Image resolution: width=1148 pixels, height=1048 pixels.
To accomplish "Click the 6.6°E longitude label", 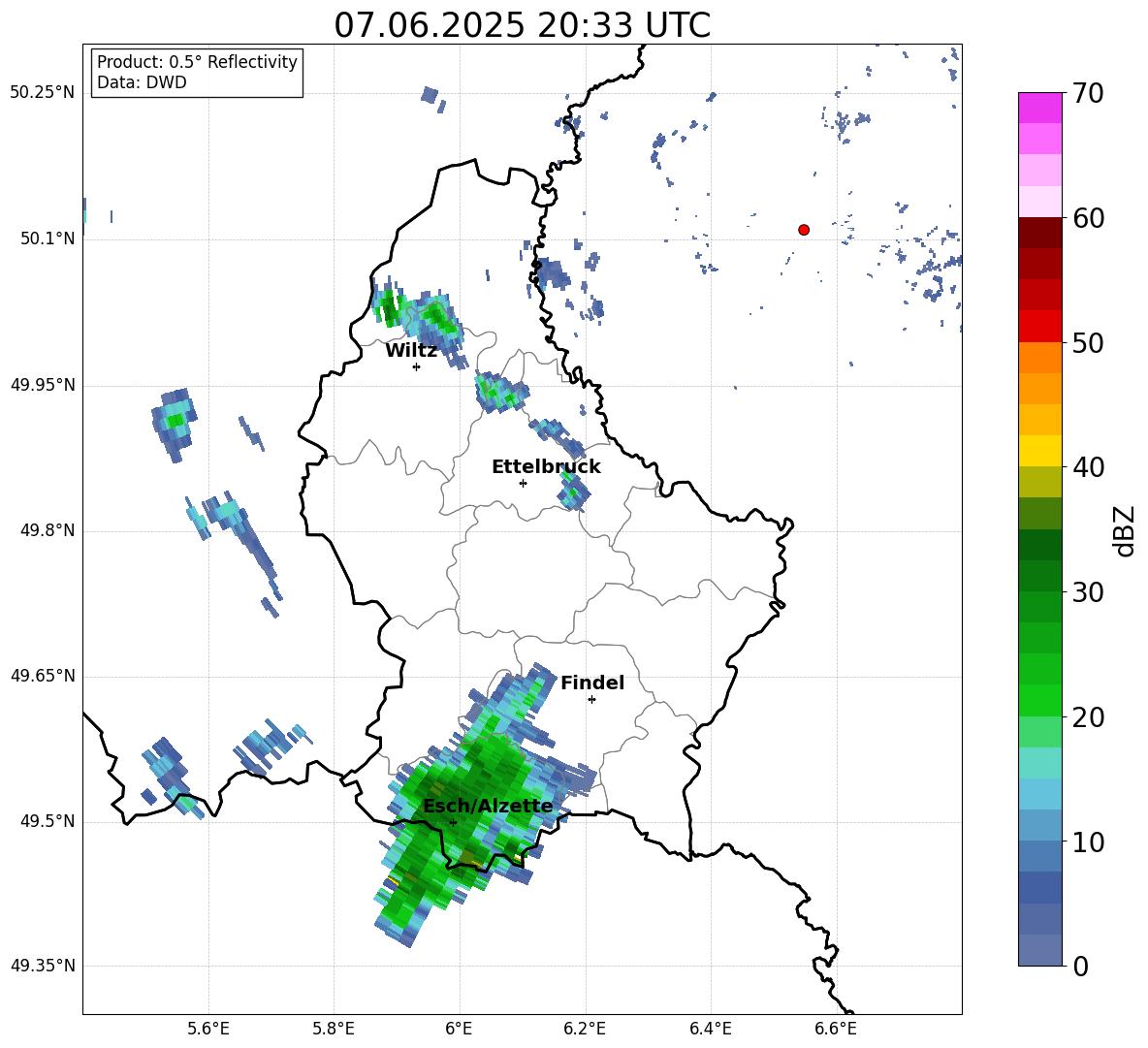I will pyautogui.click(x=836, y=1029).
